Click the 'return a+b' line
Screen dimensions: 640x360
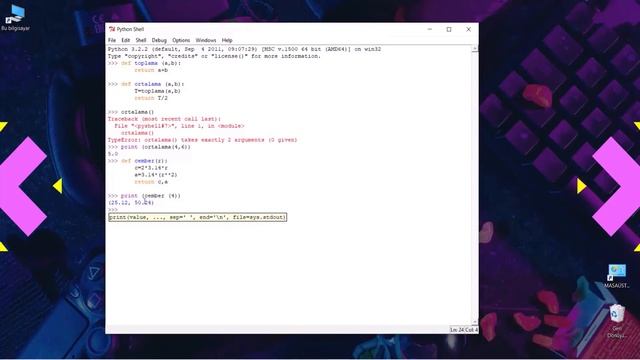pyautogui.click(x=151, y=70)
